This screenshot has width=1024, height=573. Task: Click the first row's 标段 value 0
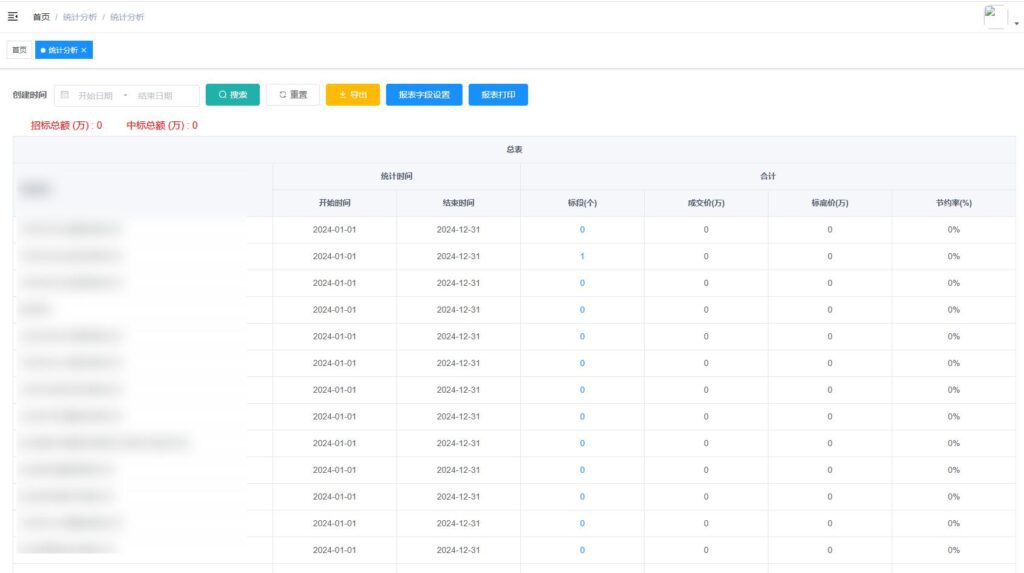[582, 230]
